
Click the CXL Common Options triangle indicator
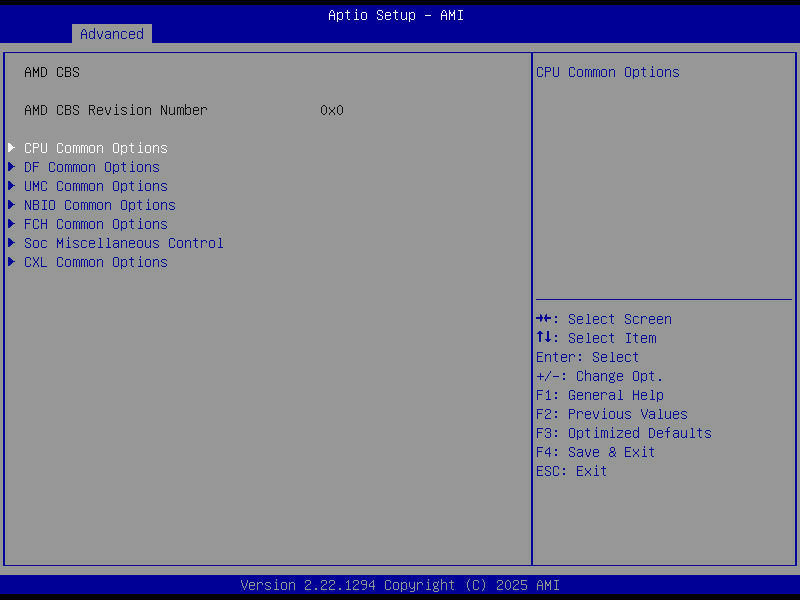[x=11, y=261]
